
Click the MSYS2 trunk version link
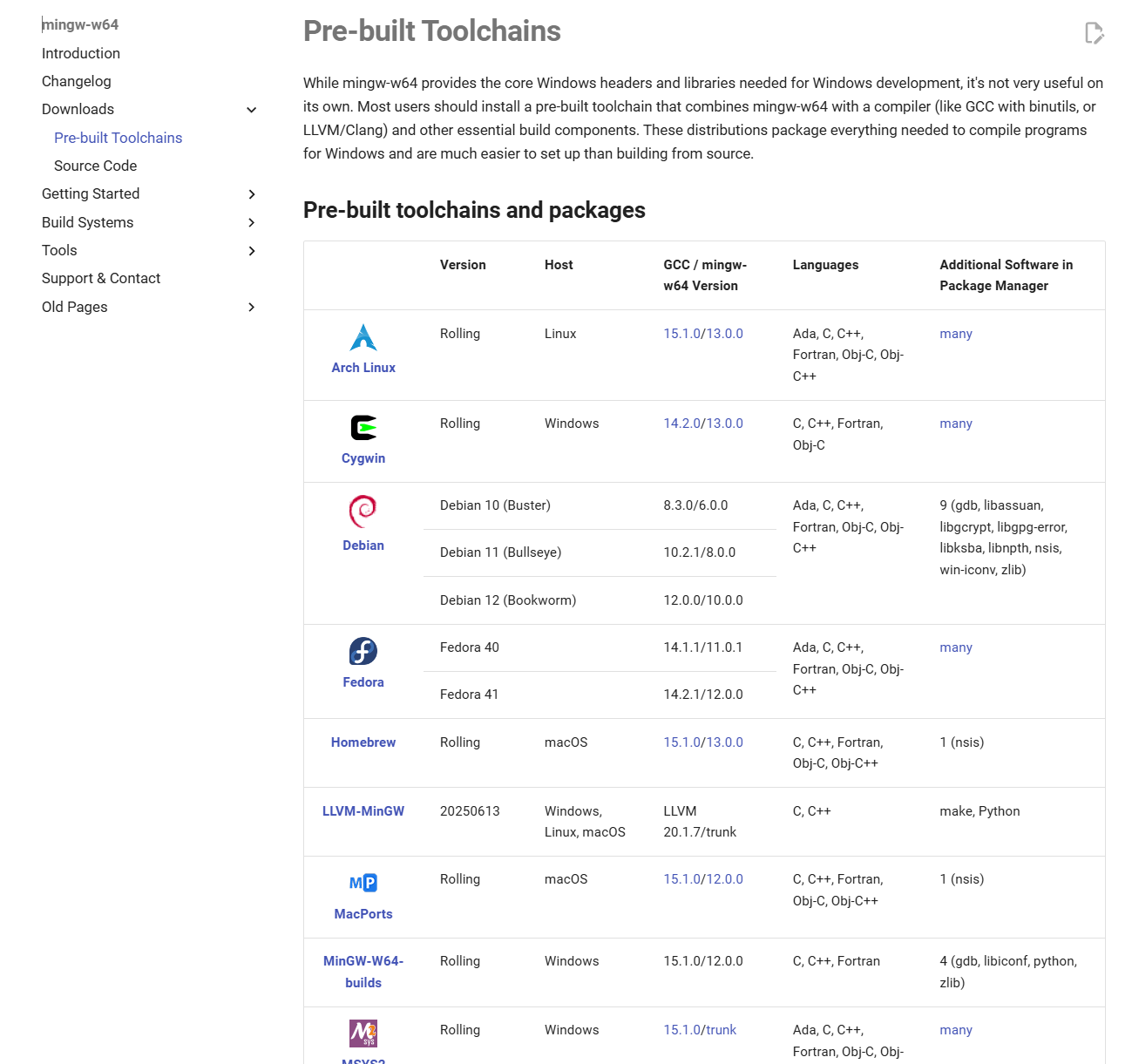pos(722,1030)
